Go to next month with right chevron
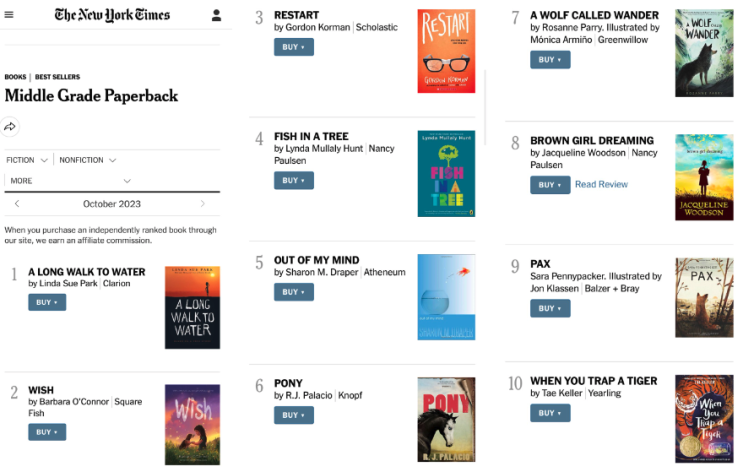The height and width of the screenshot is (472, 743). [x=203, y=204]
